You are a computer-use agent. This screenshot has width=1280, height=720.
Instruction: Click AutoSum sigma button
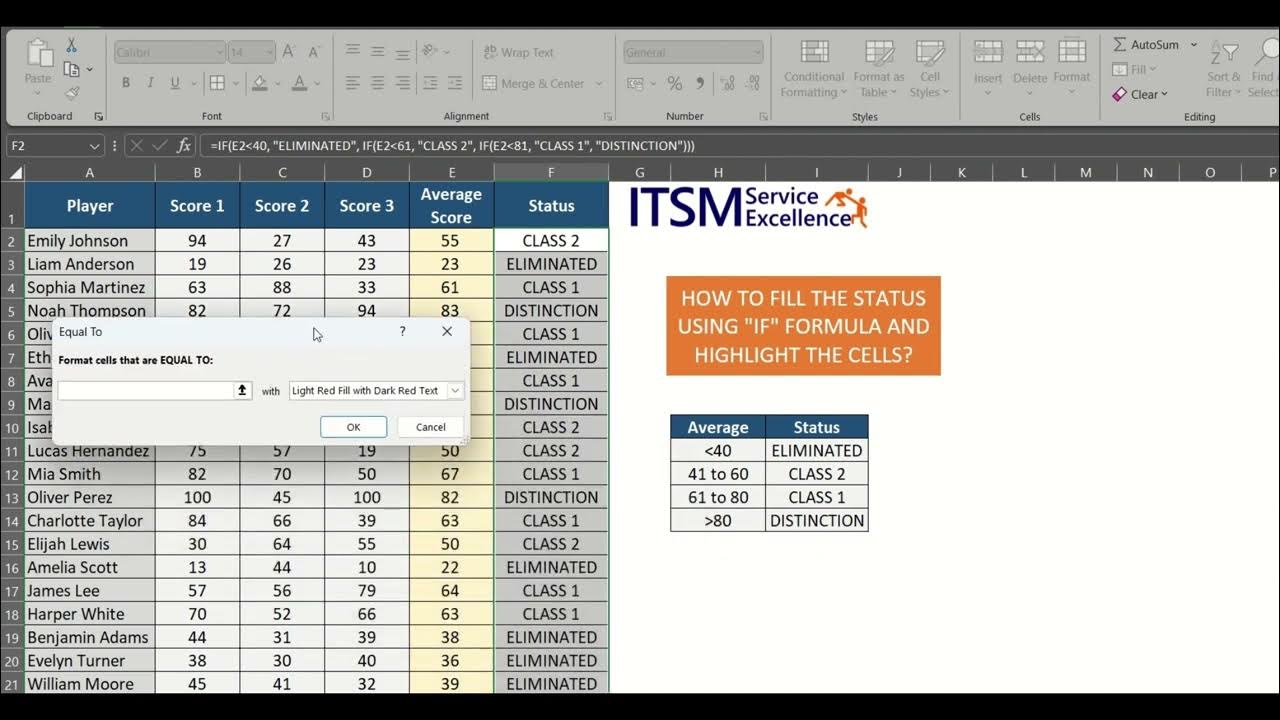pyautogui.click(x=1146, y=45)
